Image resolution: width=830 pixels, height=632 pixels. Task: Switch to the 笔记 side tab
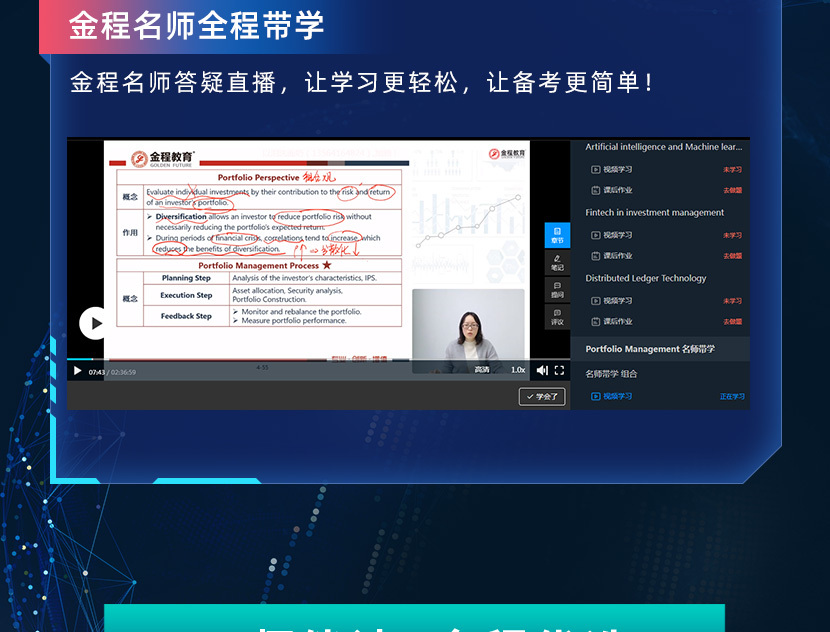[x=557, y=263]
